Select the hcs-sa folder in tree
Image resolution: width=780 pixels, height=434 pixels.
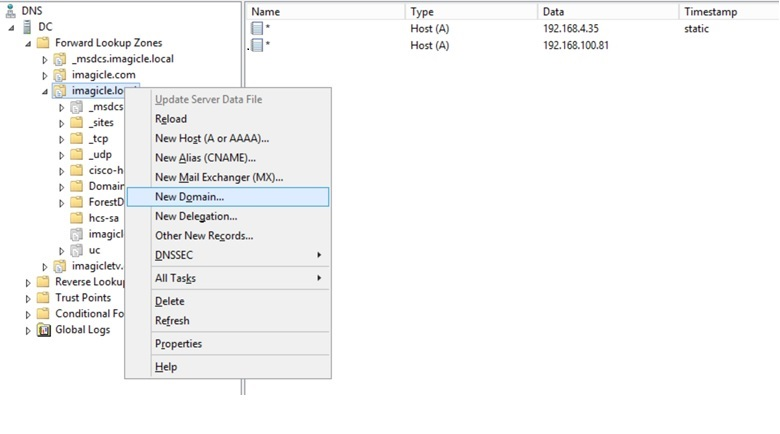(103, 218)
